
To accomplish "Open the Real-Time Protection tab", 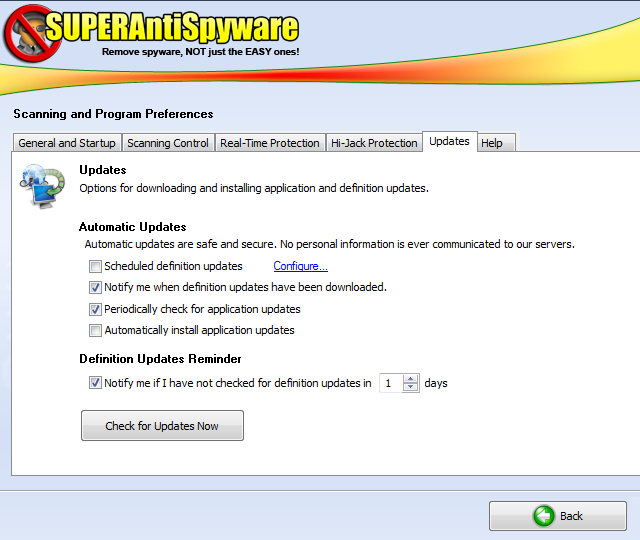I will pyautogui.click(x=270, y=143).
